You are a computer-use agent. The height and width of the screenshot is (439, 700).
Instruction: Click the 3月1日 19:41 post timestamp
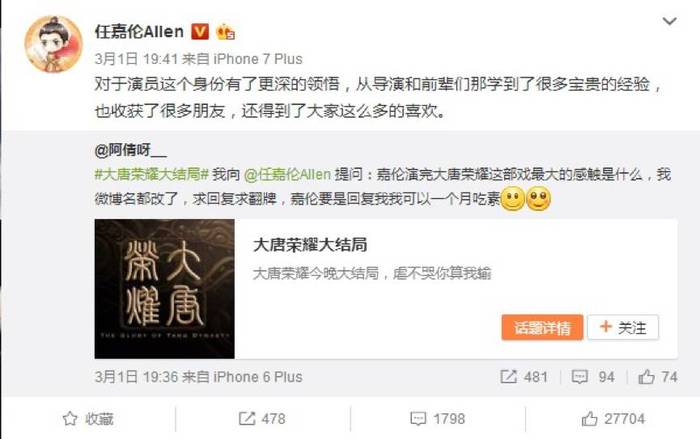coord(136,59)
